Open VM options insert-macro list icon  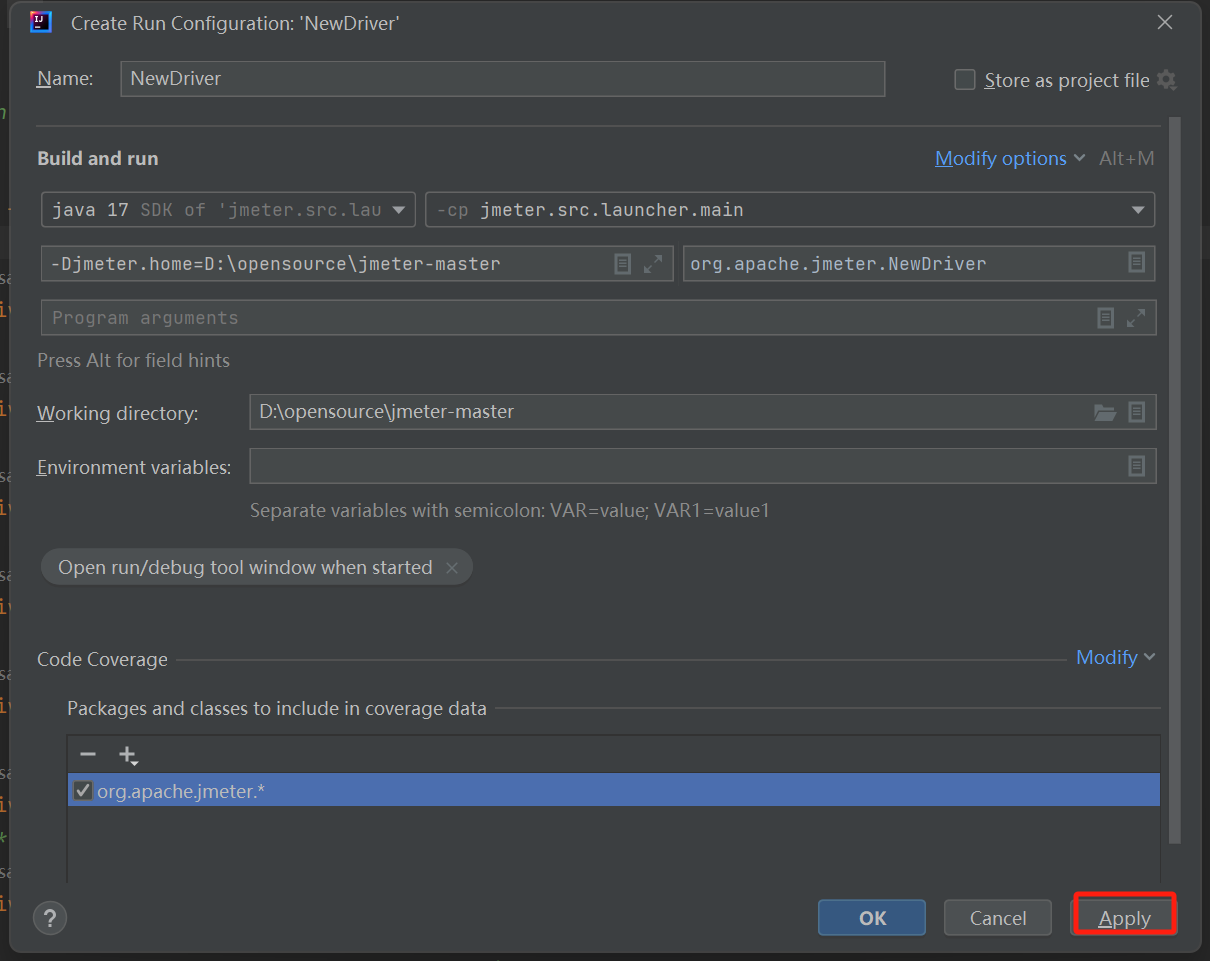pyautogui.click(x=622, y=264)
